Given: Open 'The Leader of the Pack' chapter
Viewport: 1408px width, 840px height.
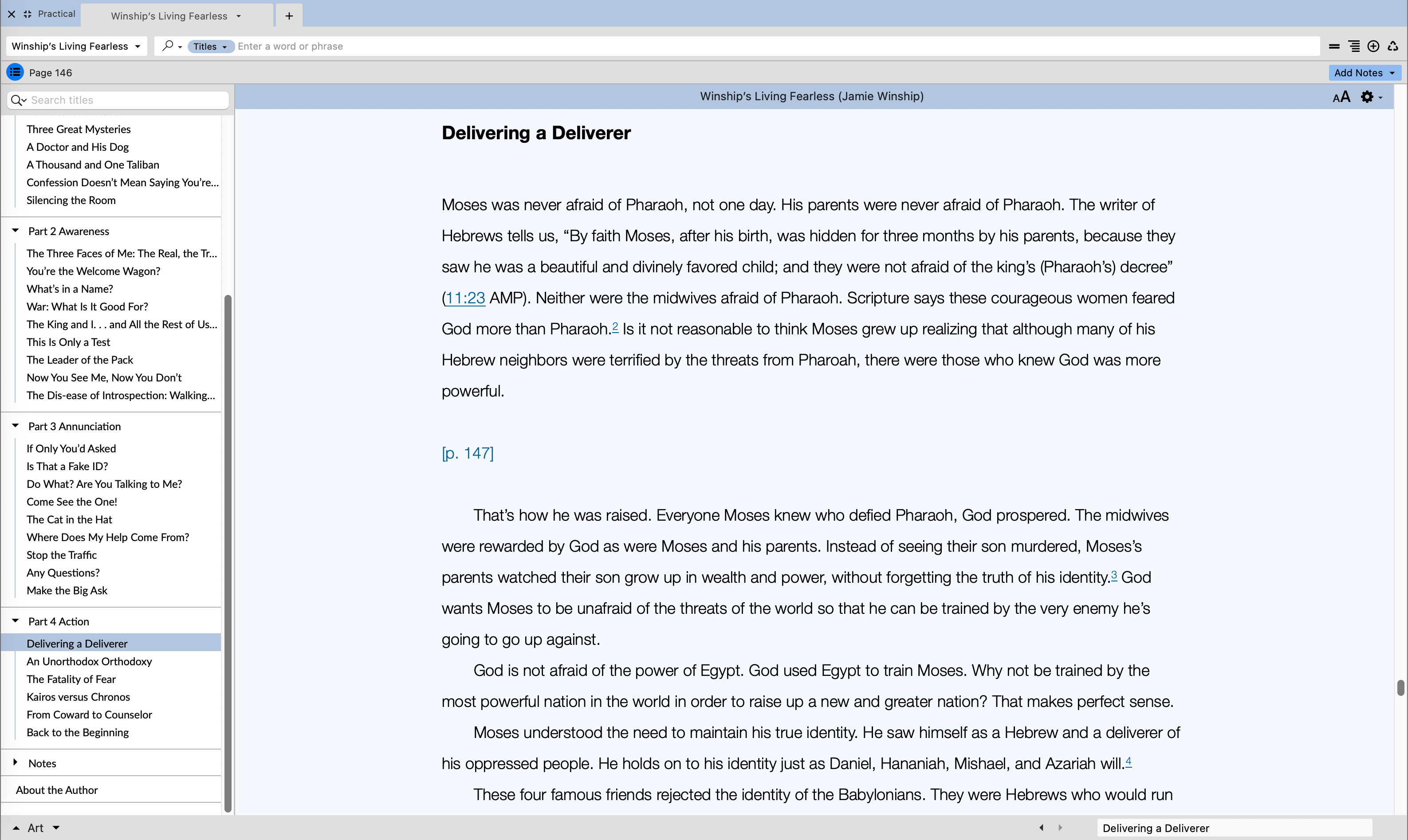Looking at the screenshot, I should pyautogui.click(x=80, y=359).
